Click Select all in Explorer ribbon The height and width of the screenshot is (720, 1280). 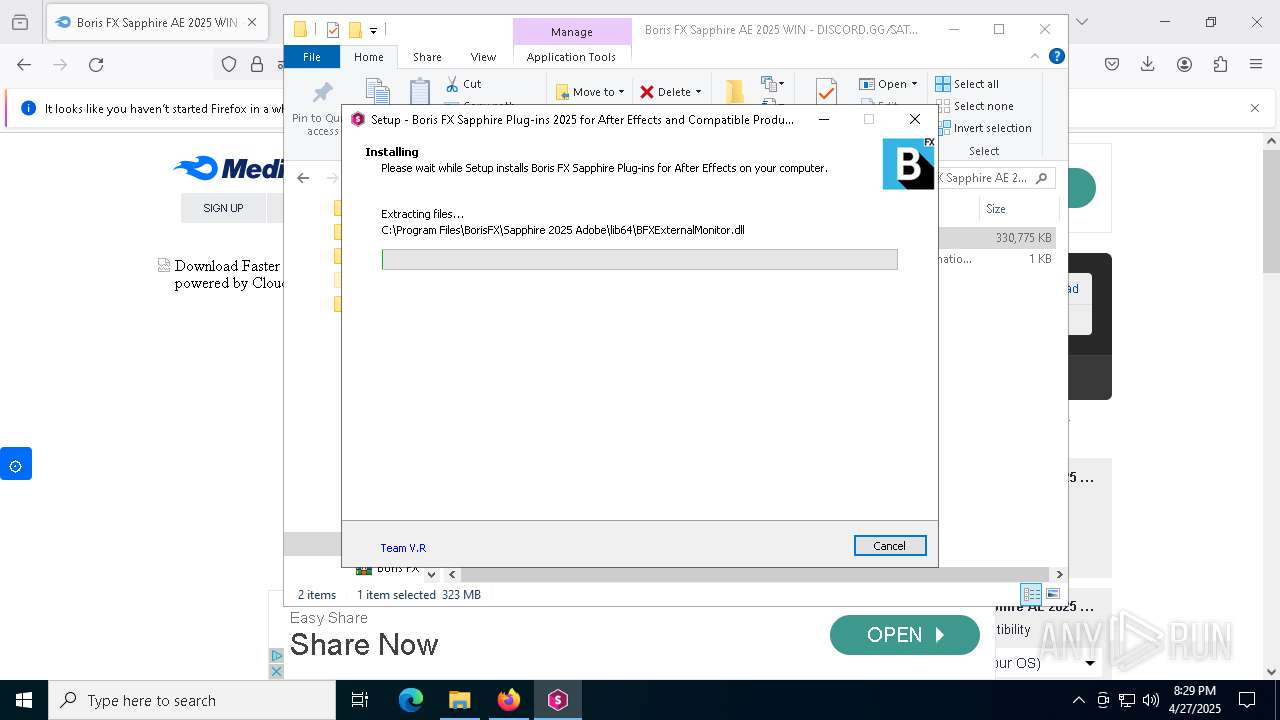pos(967,84)
